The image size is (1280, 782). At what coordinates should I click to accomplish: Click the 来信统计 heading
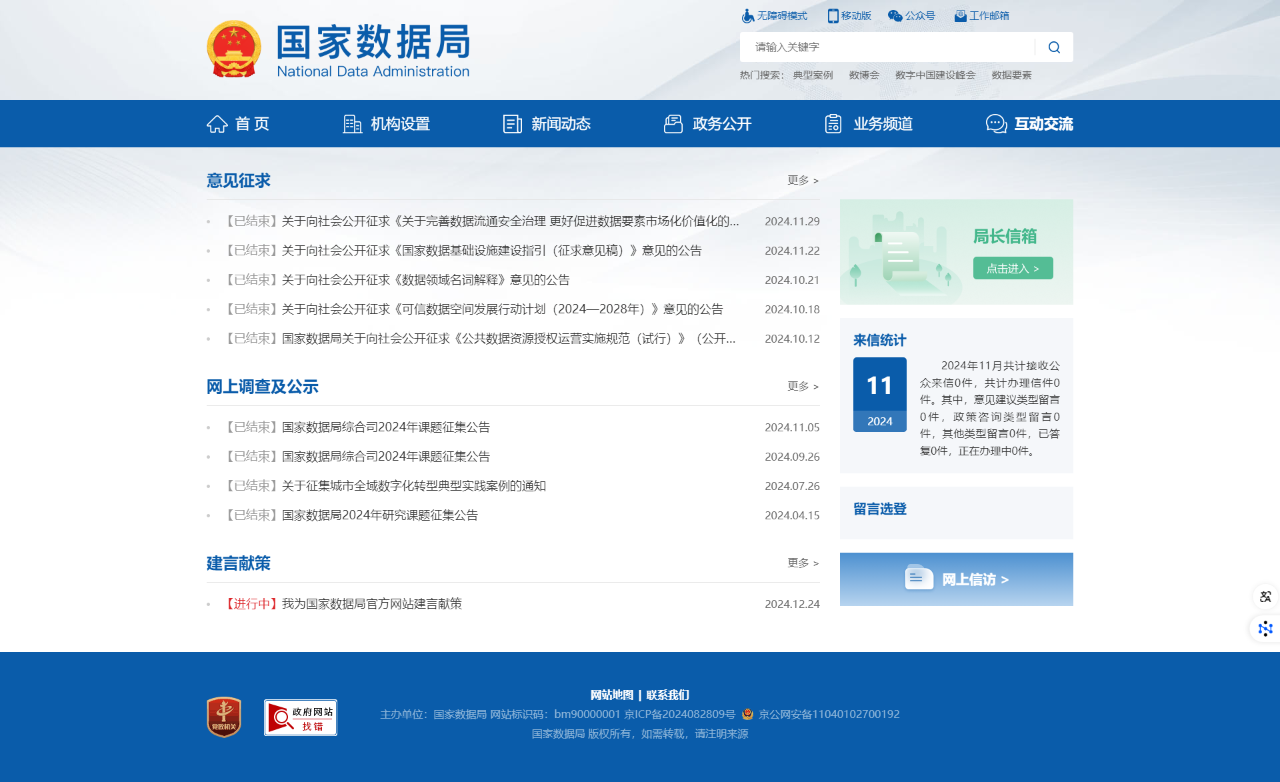(880, 340)
